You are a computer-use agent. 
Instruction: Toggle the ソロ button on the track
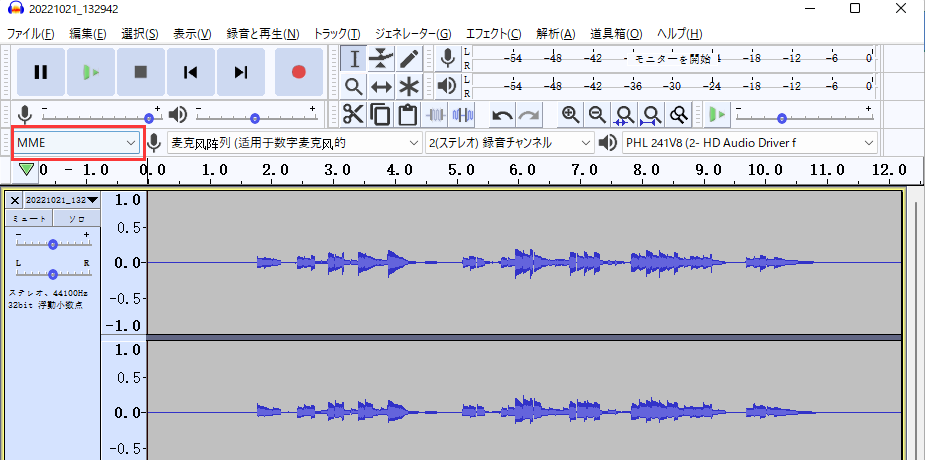(x=77, y=219)
